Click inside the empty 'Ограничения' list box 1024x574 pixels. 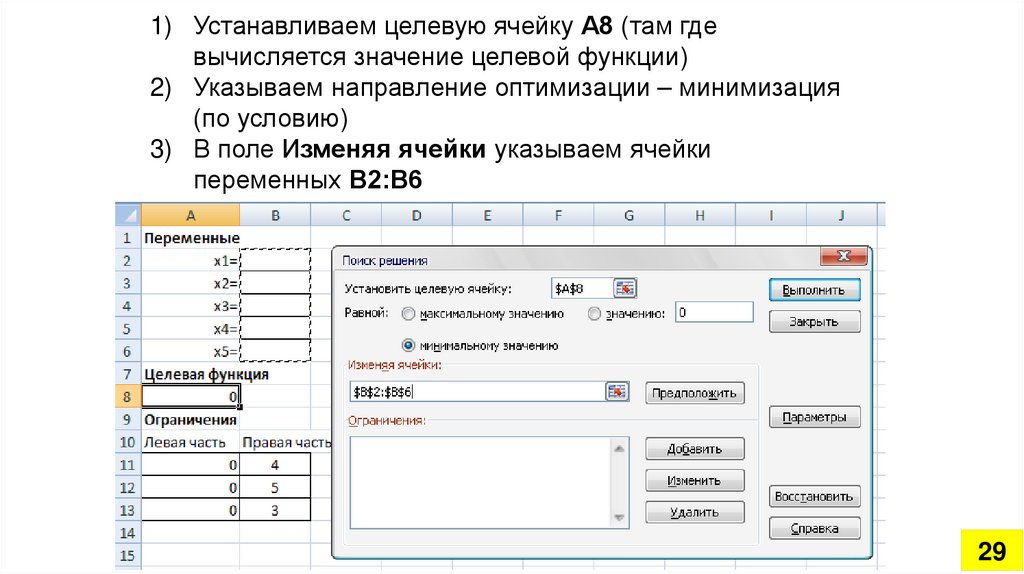(480, 483)
